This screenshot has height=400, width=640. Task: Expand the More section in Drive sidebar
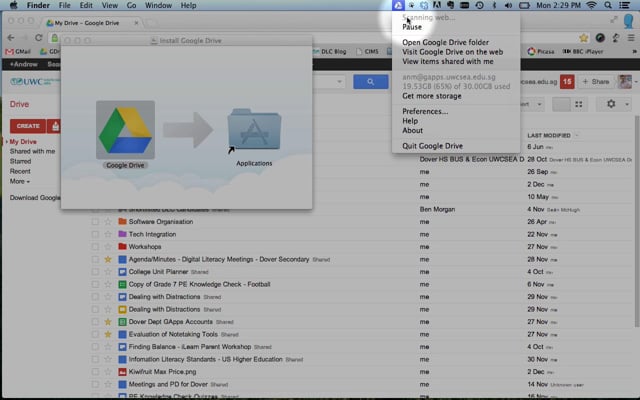coord(20,181)
